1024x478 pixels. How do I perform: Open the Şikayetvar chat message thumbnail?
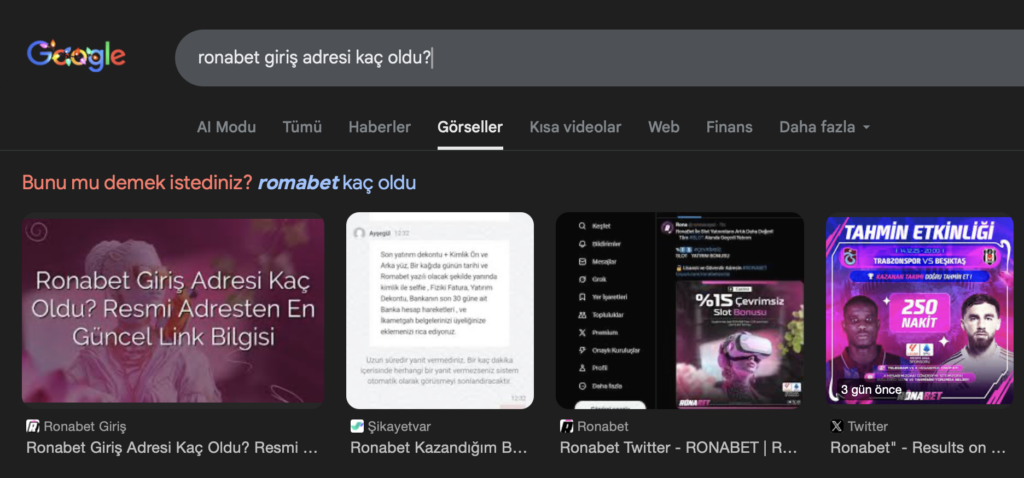(x=440, y=310)
